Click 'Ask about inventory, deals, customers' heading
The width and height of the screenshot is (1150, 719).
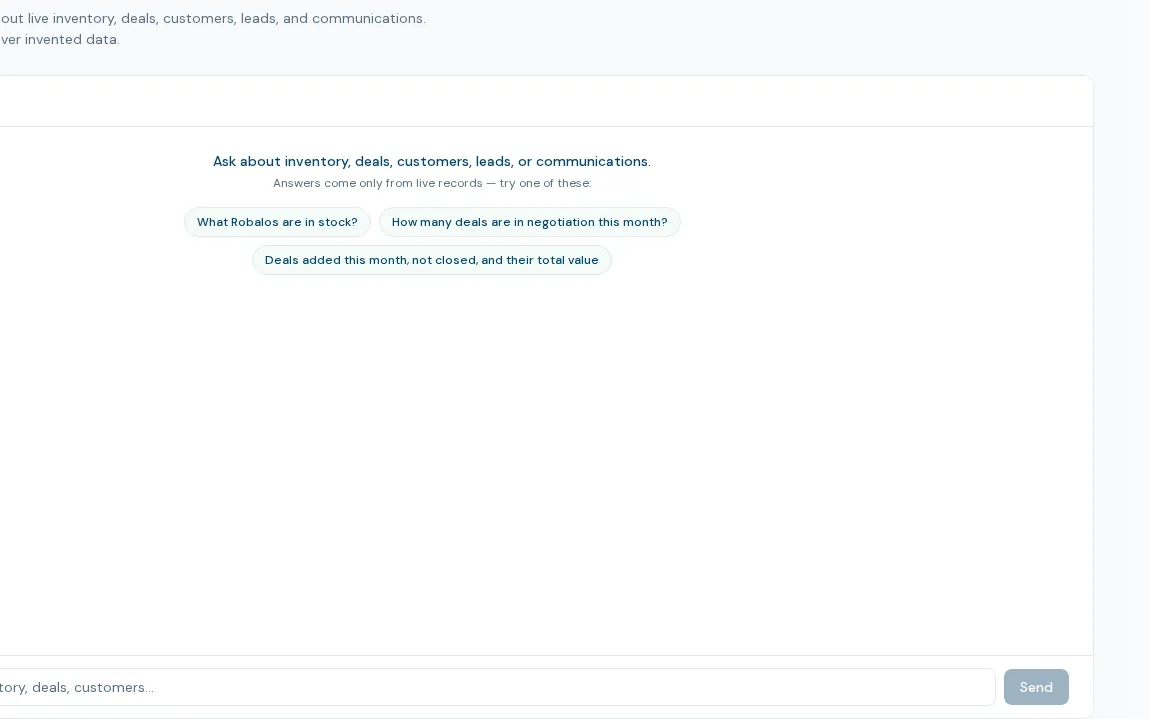(x=431, y=161)
